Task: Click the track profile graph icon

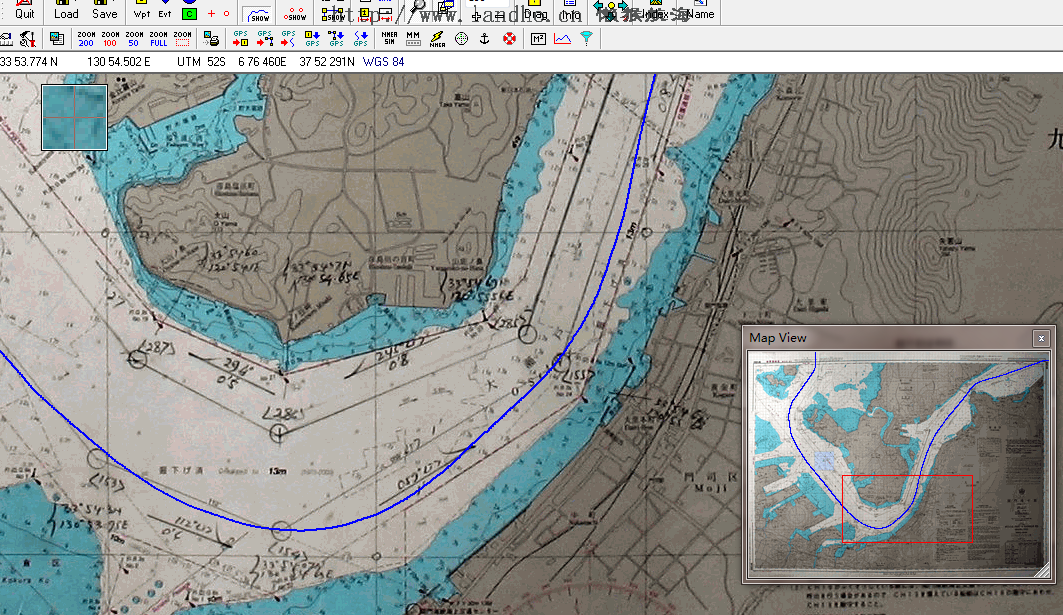Action: (x=562, y=39)
